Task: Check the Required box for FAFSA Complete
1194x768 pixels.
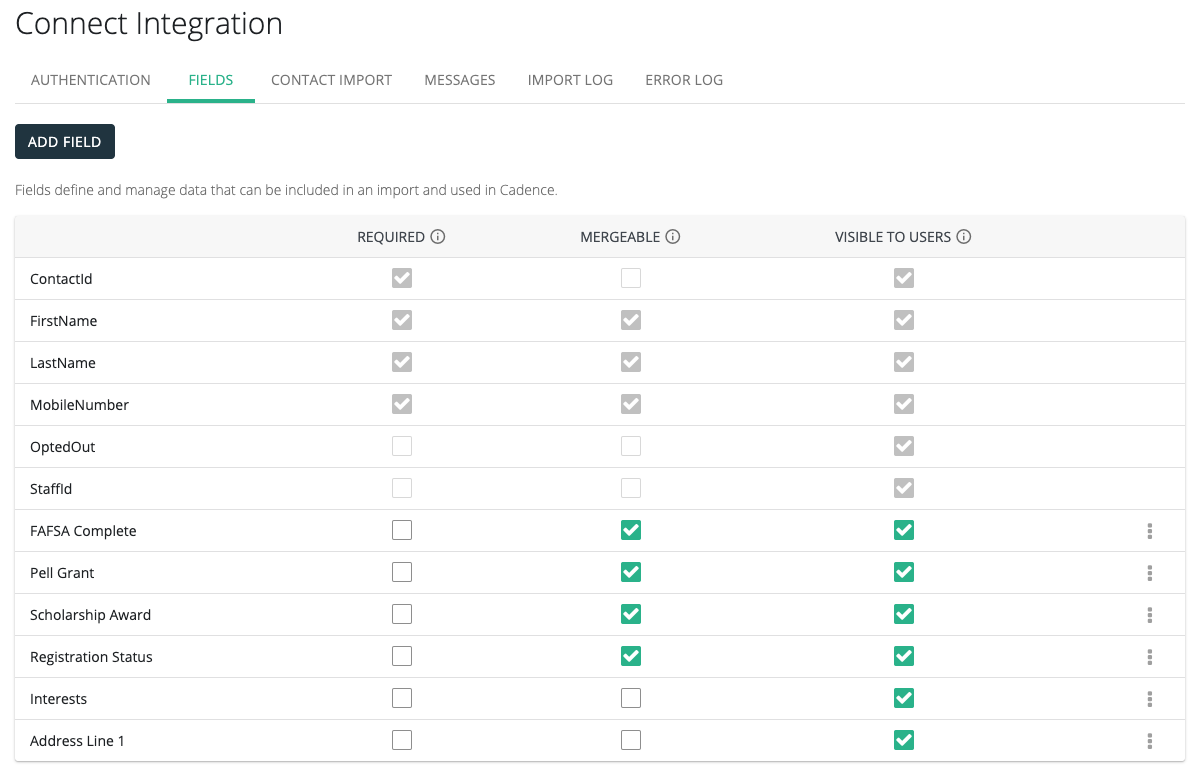Action: [x=402, y=530]
